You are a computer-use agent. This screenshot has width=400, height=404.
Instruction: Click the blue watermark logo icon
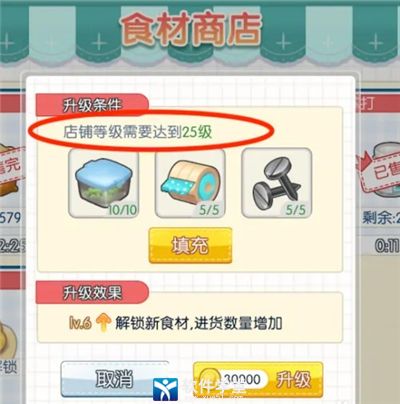(165, 389)
